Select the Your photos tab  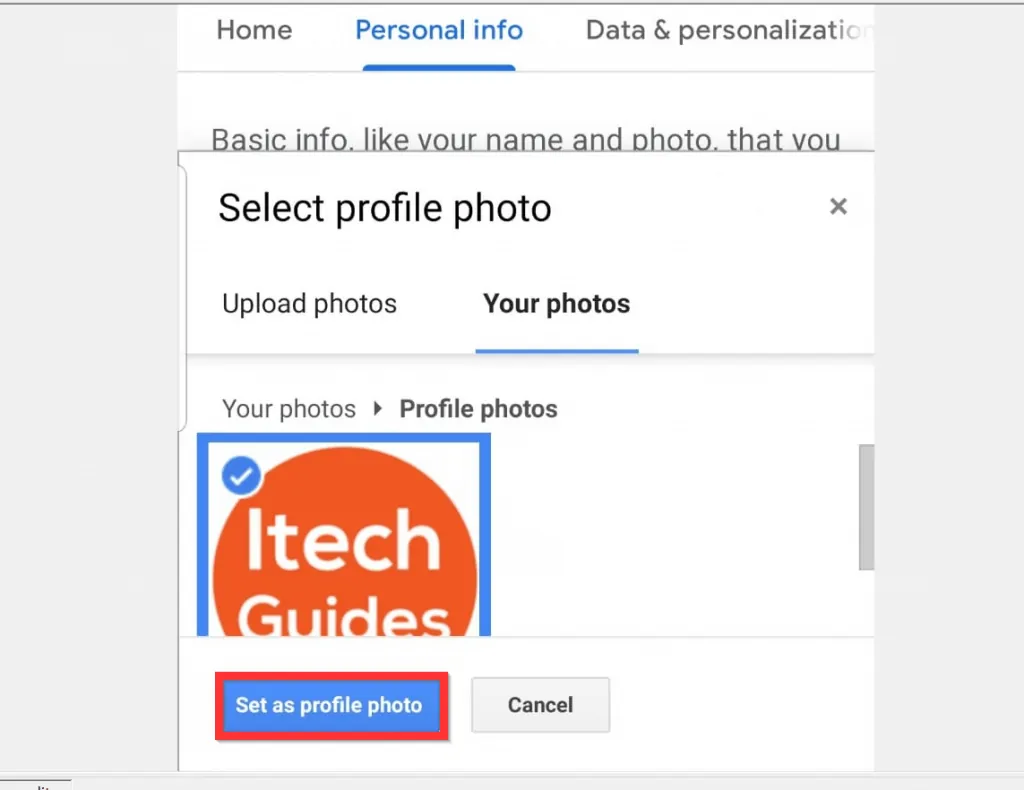click(x=556, y=303)
